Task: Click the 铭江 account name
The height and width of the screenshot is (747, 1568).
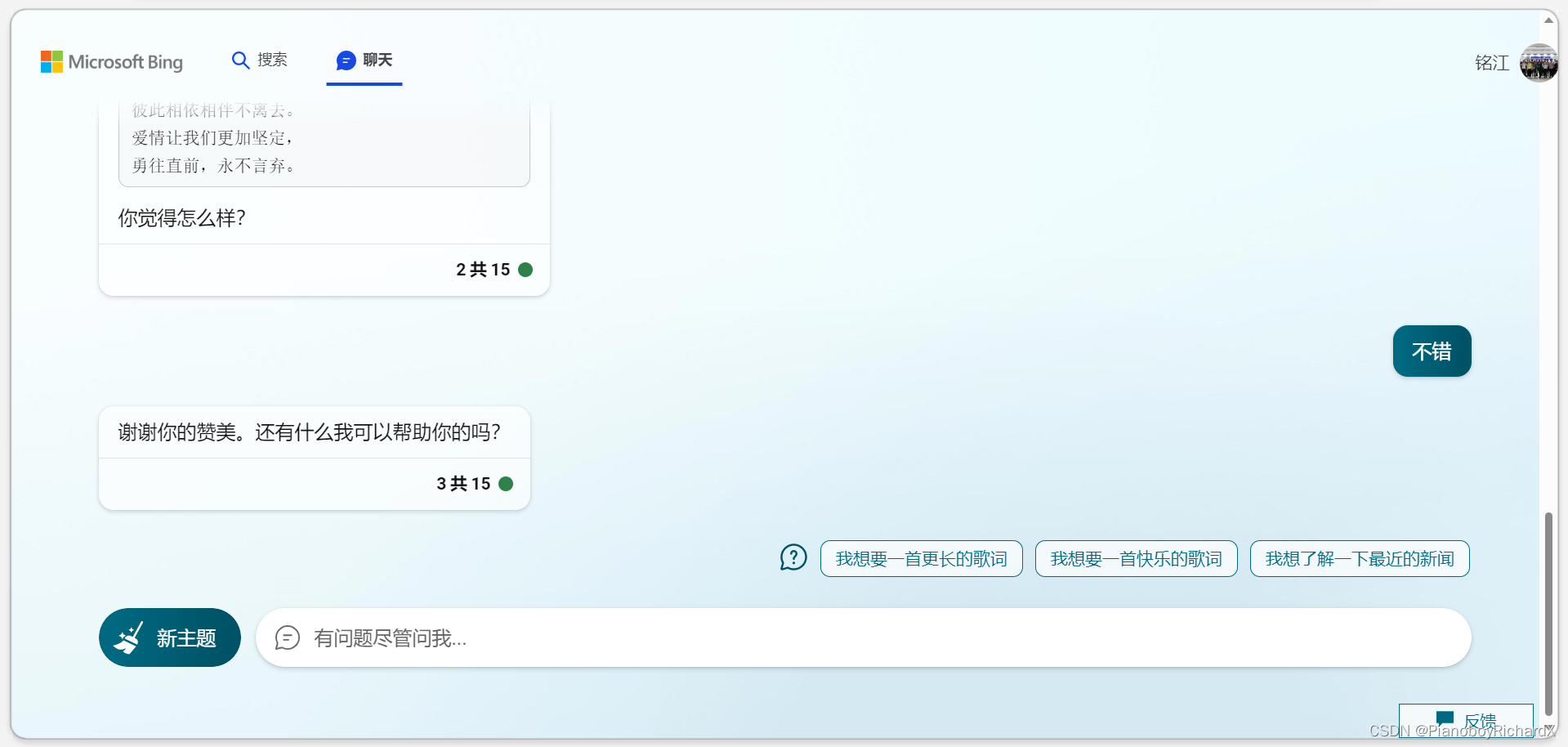Action: [x=1491, y=63]
